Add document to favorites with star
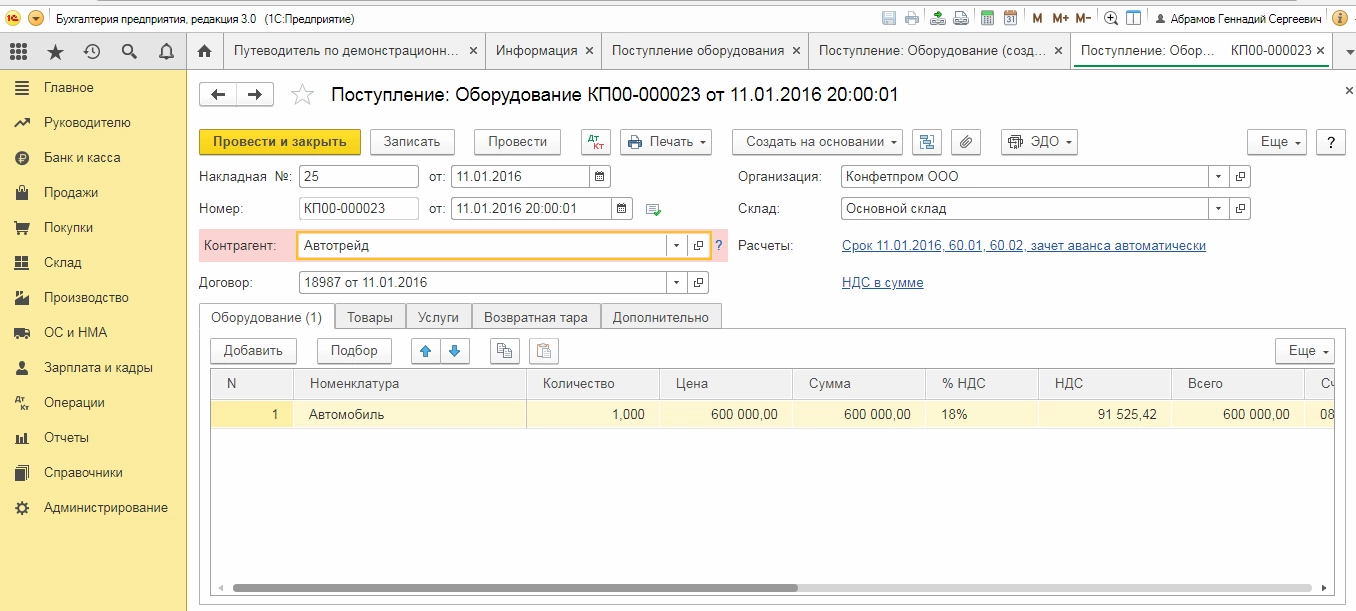The width and height of the screenshot is (1356, 611). coord(301,95)
